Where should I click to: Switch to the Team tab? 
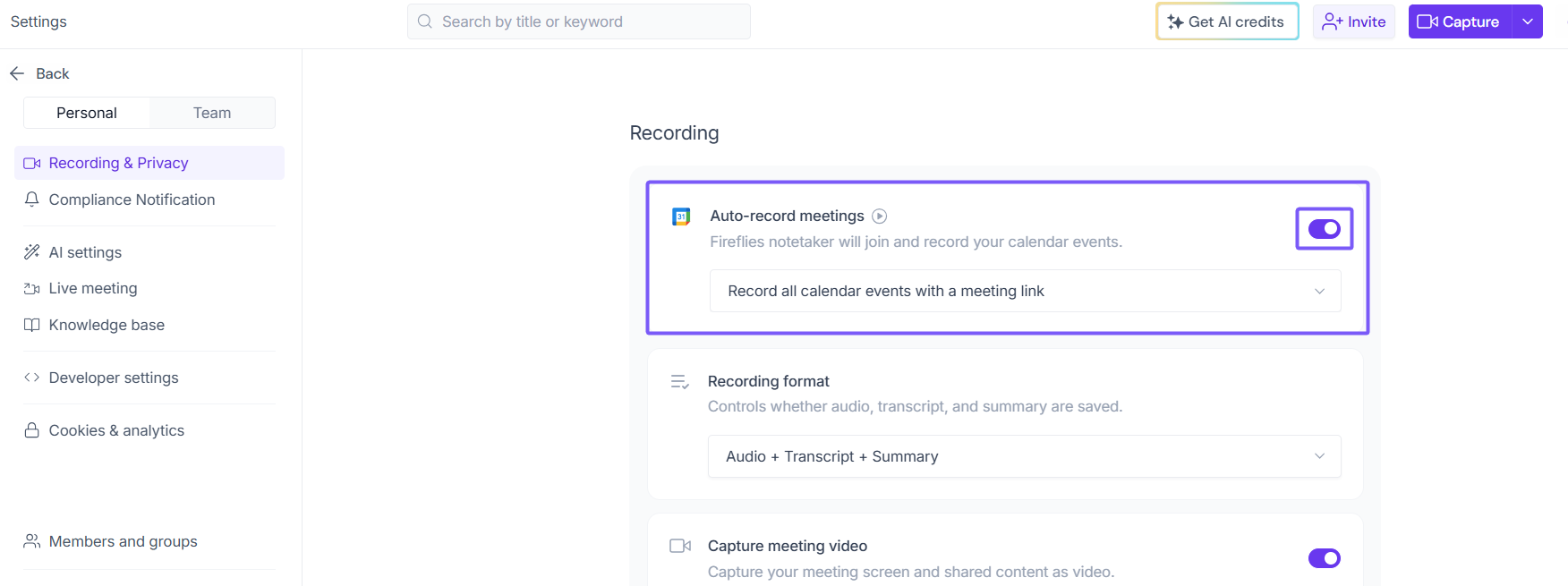(x=212, y=113)
